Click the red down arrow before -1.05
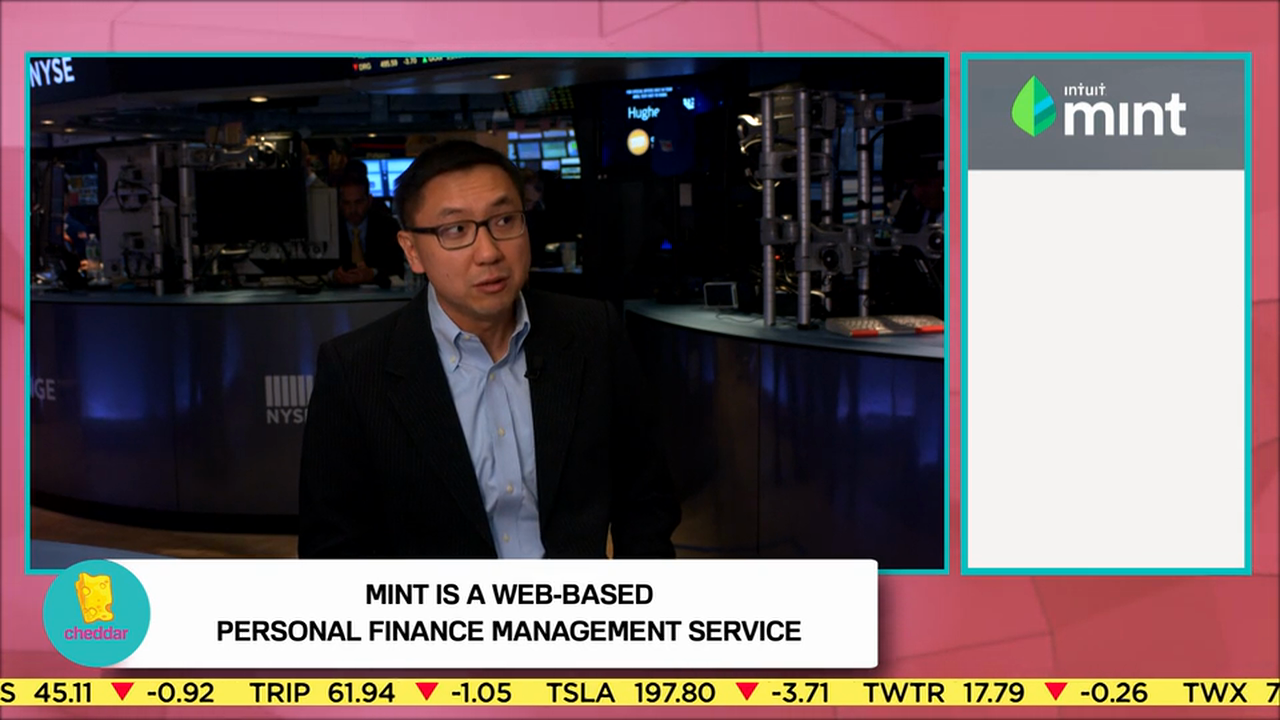 427,692
